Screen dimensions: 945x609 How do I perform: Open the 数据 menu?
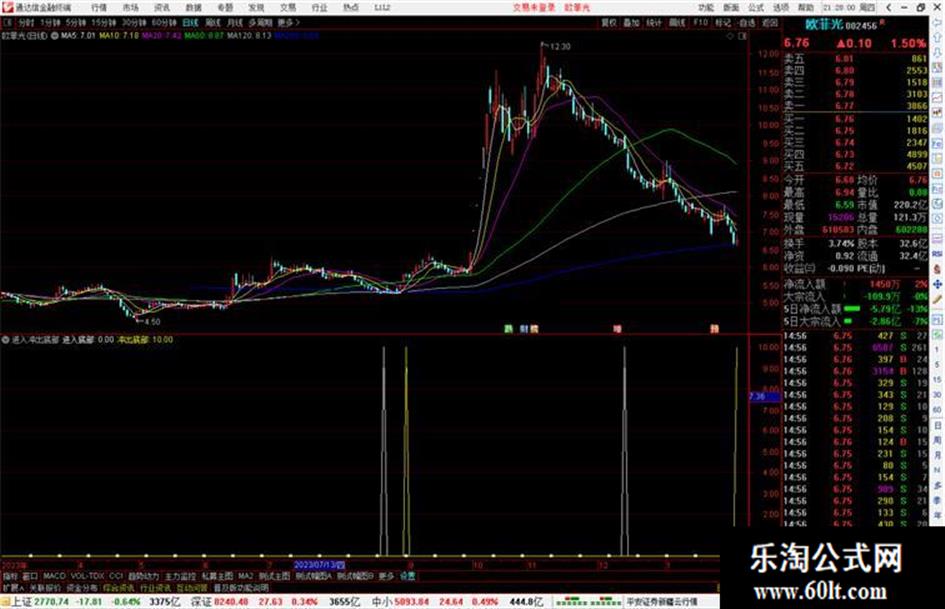click(193, 8)
